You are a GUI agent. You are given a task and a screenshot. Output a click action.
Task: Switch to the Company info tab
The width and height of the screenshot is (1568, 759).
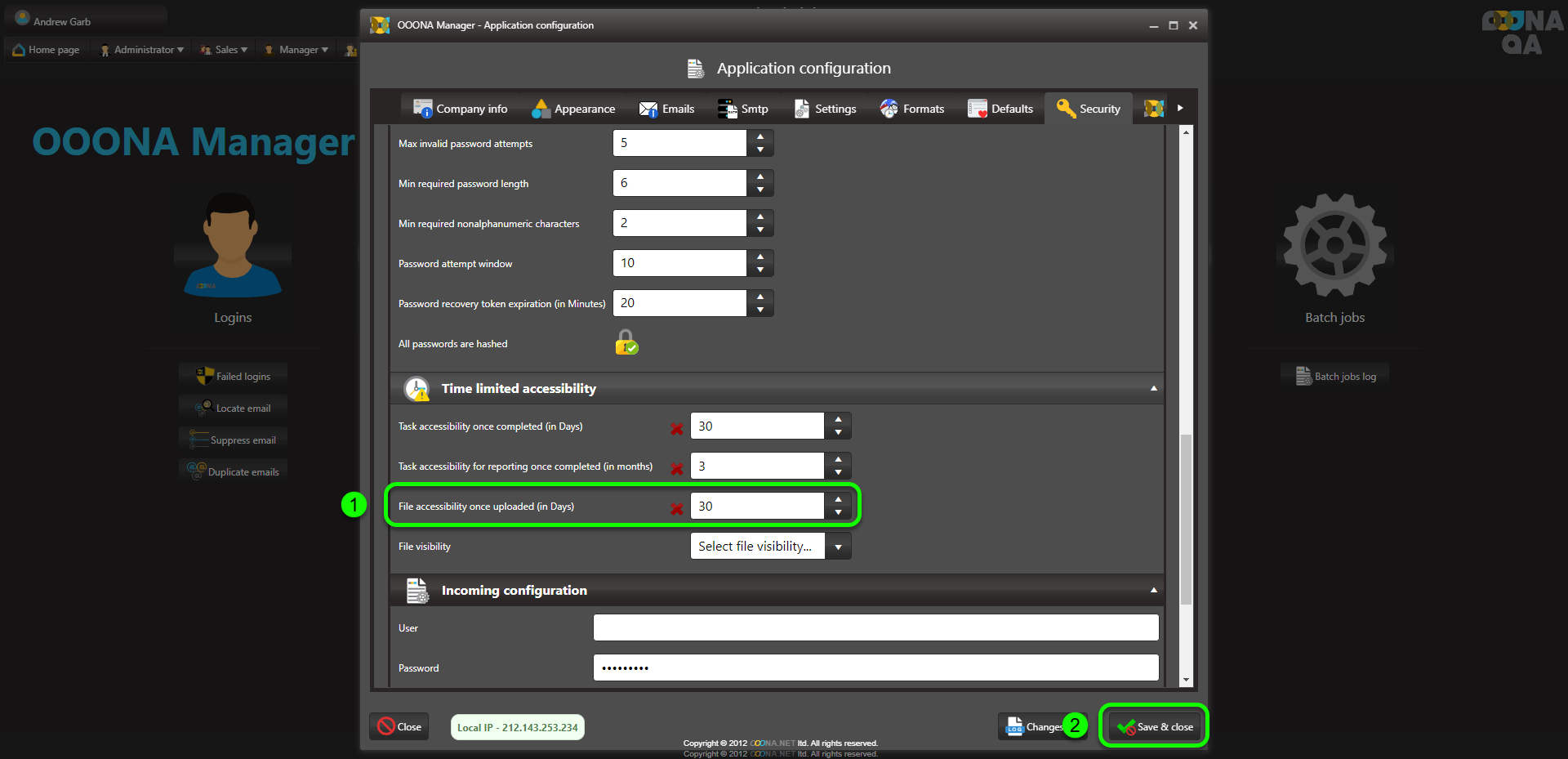pyautogui.click(x=461, y=109)
